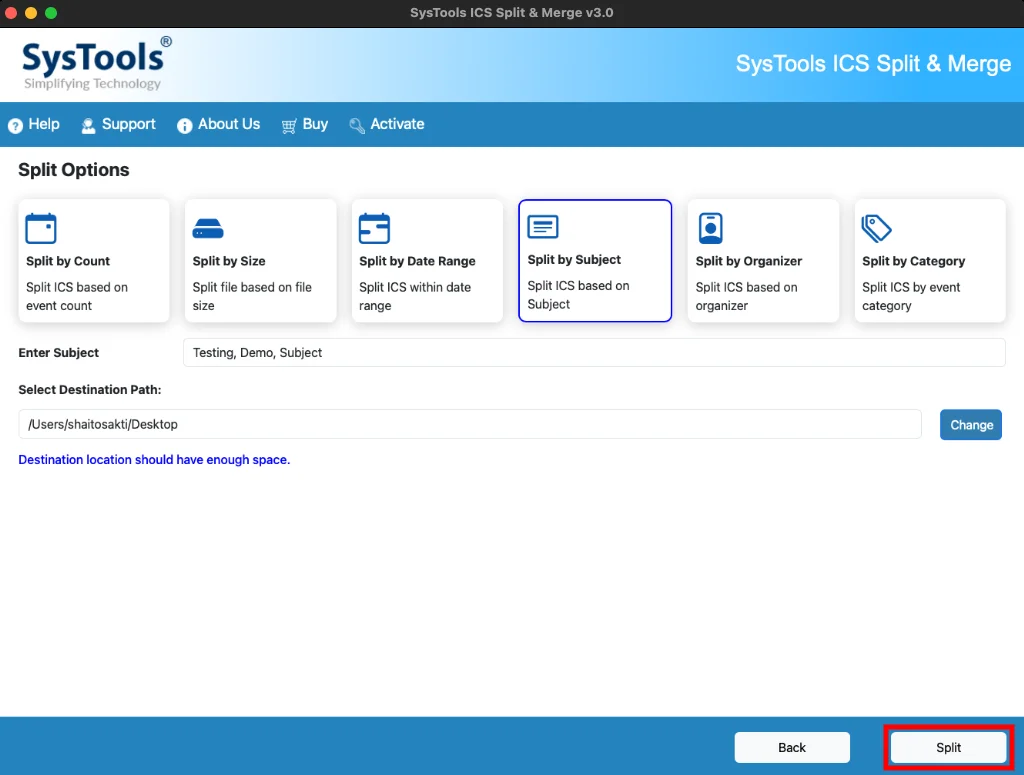Choose the Split by Category heading

[x=913, y=261]
